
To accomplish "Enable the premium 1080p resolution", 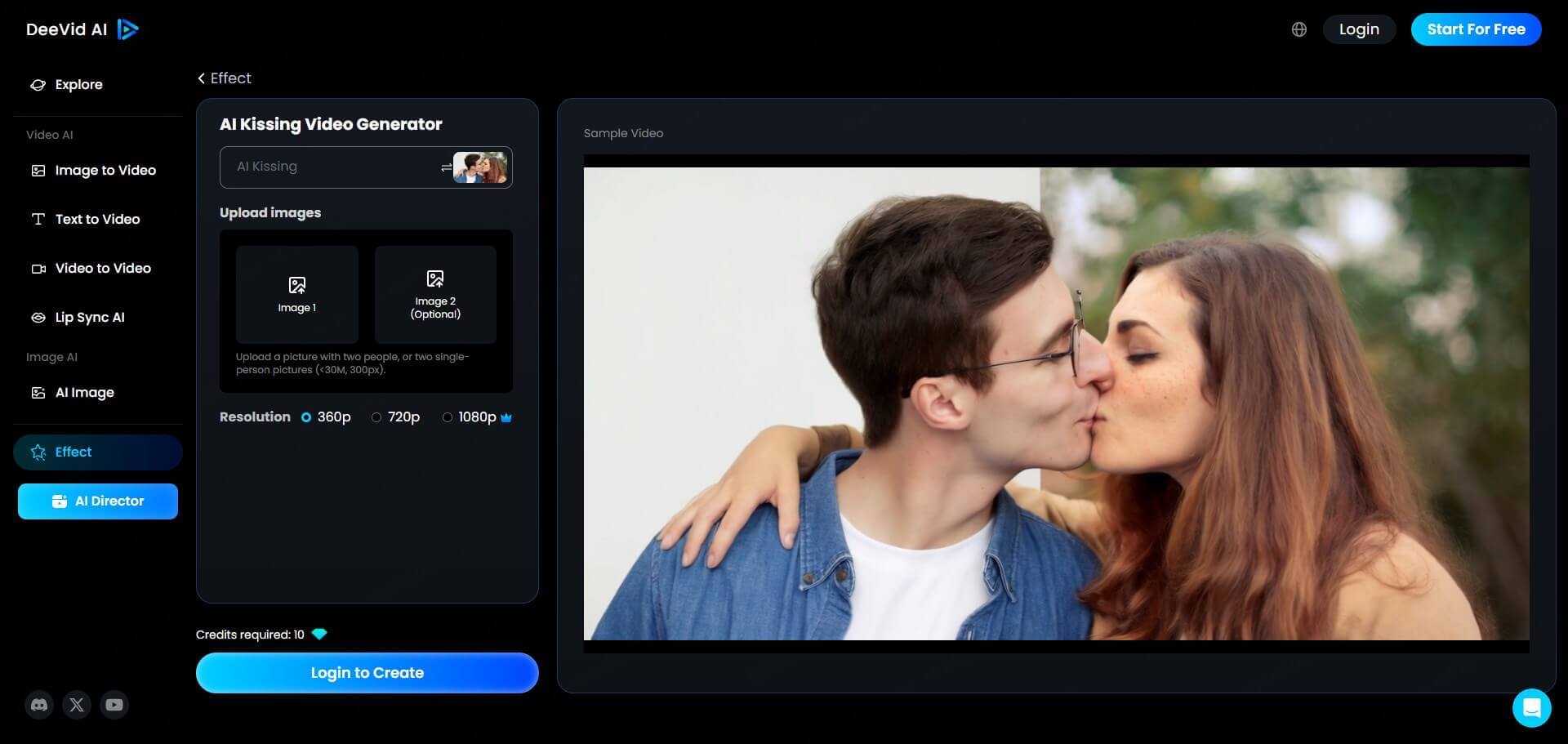I will 448,417.
